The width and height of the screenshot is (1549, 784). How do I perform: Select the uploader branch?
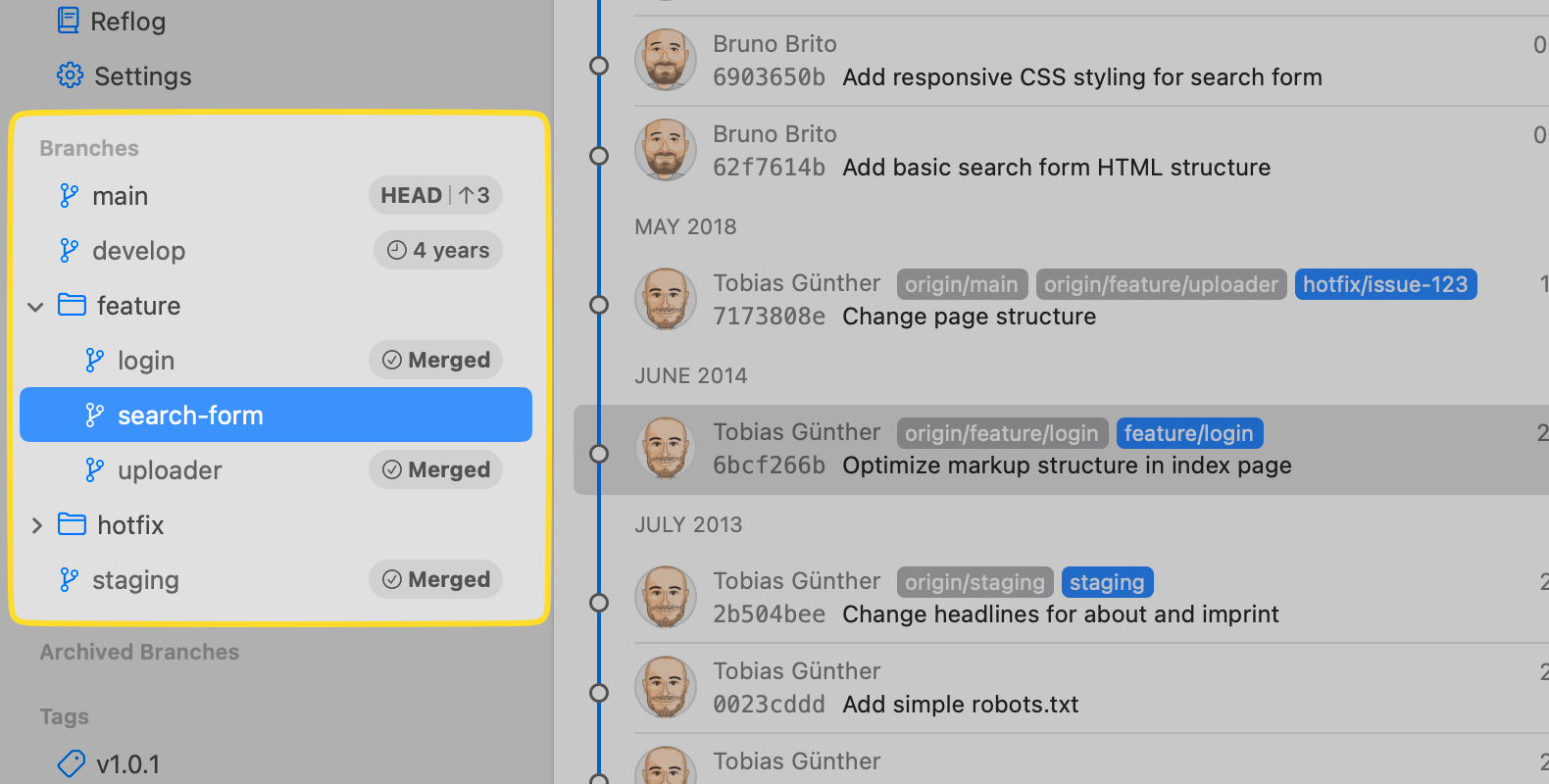point(170,470)
